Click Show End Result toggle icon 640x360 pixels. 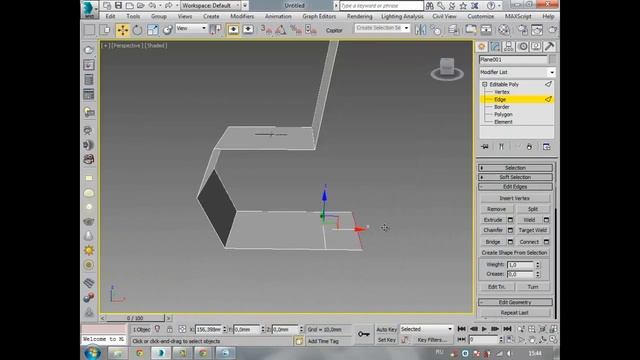coord(501,147)
